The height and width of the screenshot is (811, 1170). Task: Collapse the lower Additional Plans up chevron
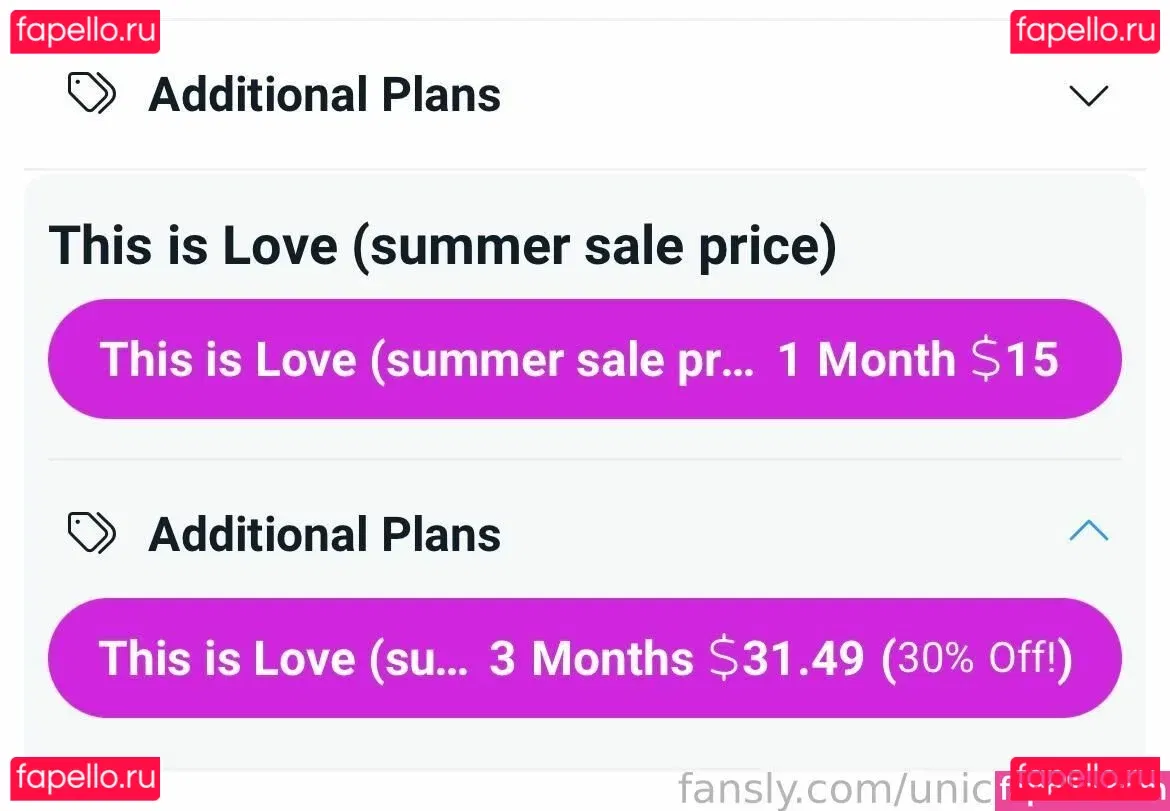1088,531
